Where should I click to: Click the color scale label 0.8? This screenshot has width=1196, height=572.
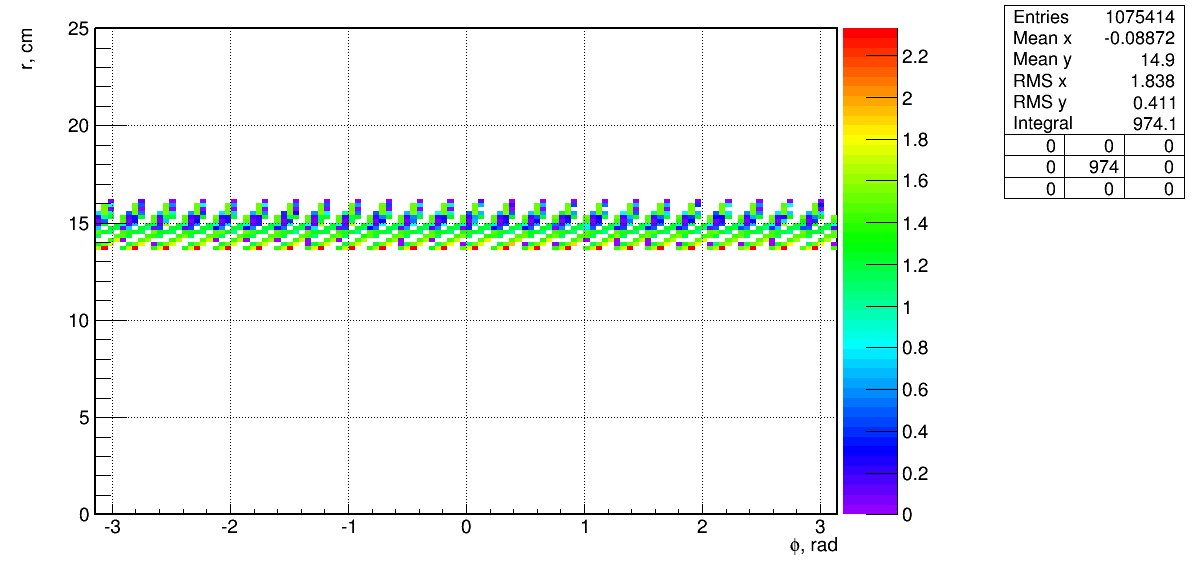[x=915, y=348]
